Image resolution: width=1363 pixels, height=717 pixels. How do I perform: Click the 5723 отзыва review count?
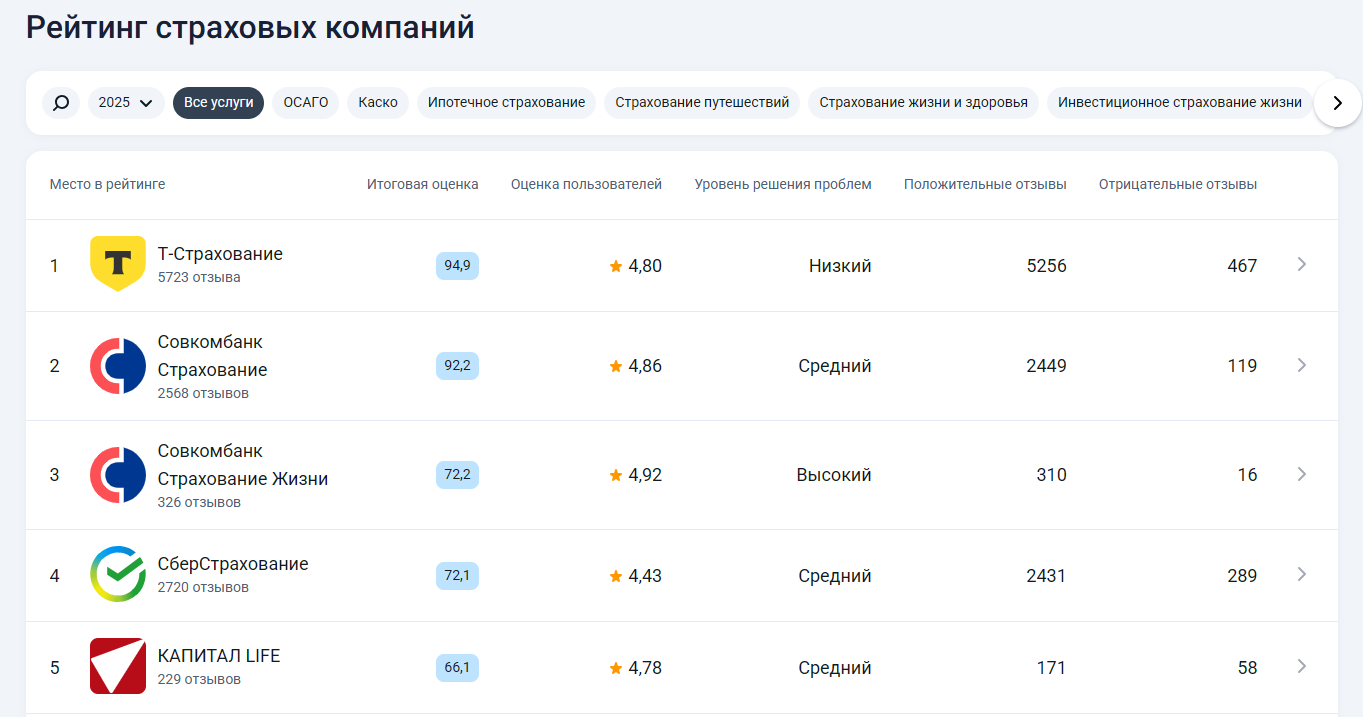coord(199,278)
